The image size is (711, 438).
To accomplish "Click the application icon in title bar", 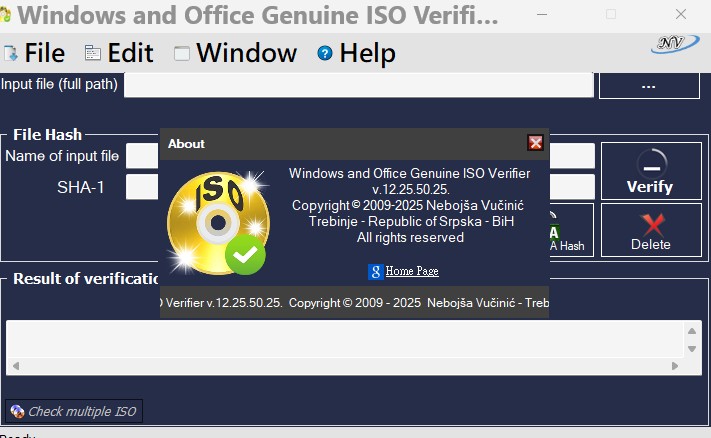I will pyautogui.click(x=5, y=15).
